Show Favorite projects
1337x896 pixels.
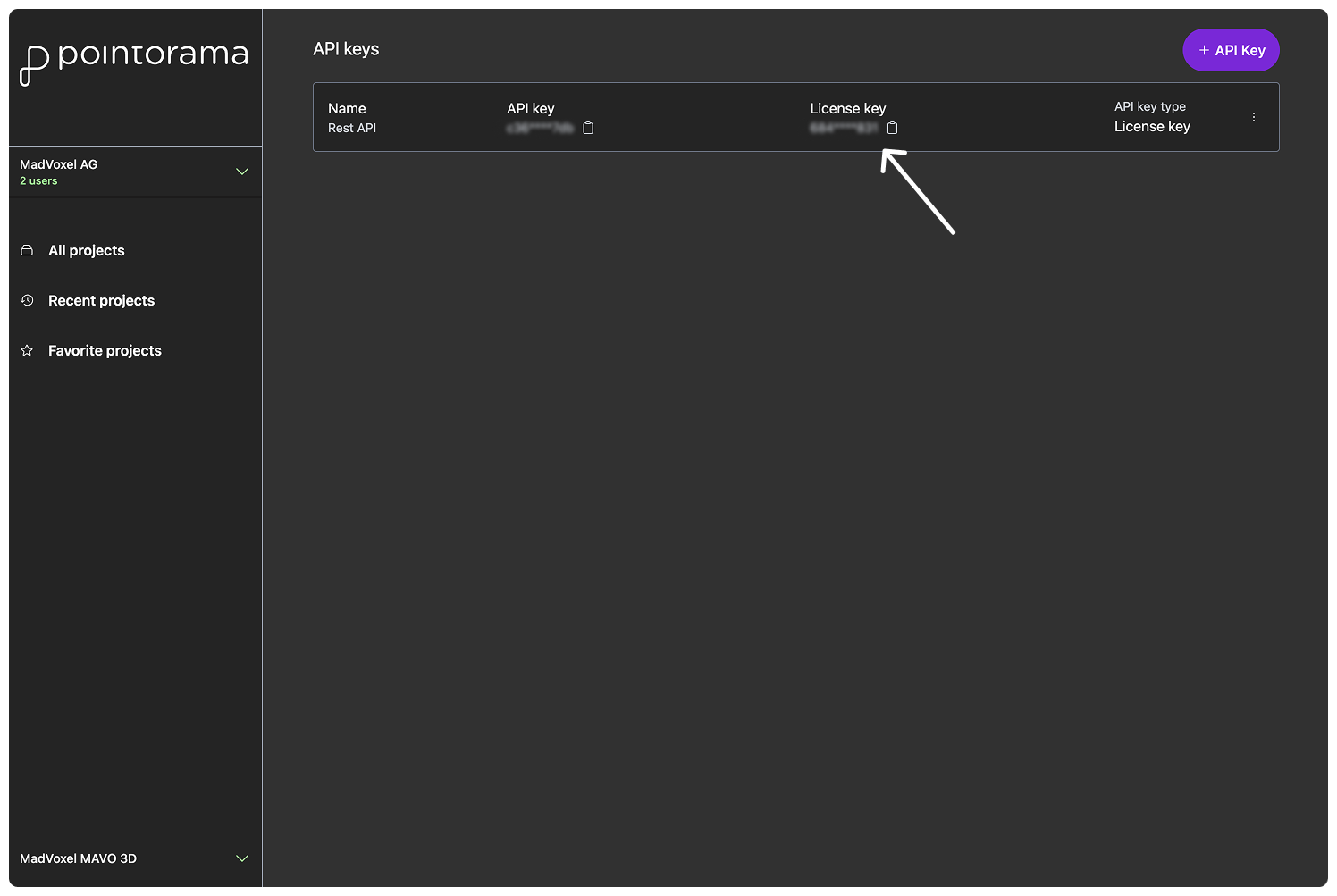pos(105,351)
